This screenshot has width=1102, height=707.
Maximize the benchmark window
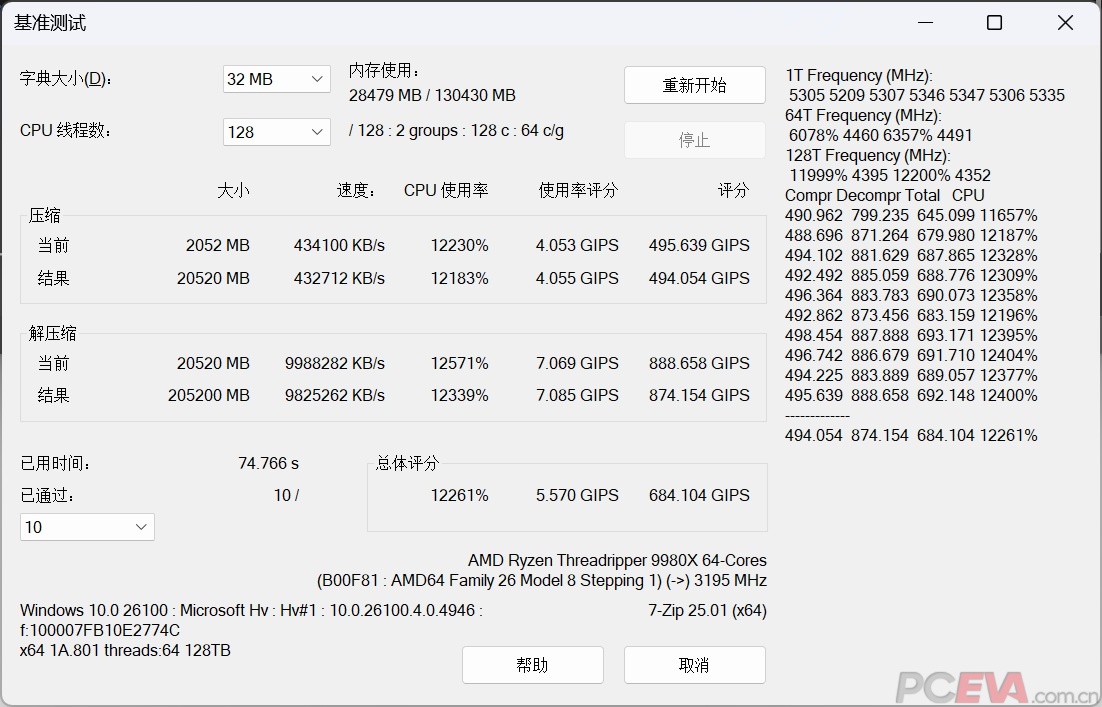point(994,23)
